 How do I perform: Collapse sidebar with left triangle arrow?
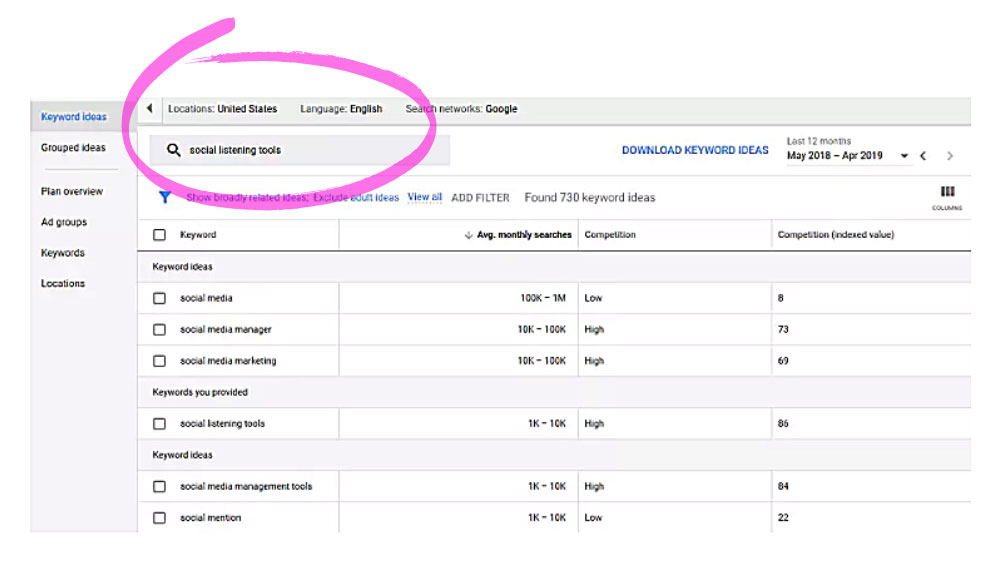pos(150,109)
